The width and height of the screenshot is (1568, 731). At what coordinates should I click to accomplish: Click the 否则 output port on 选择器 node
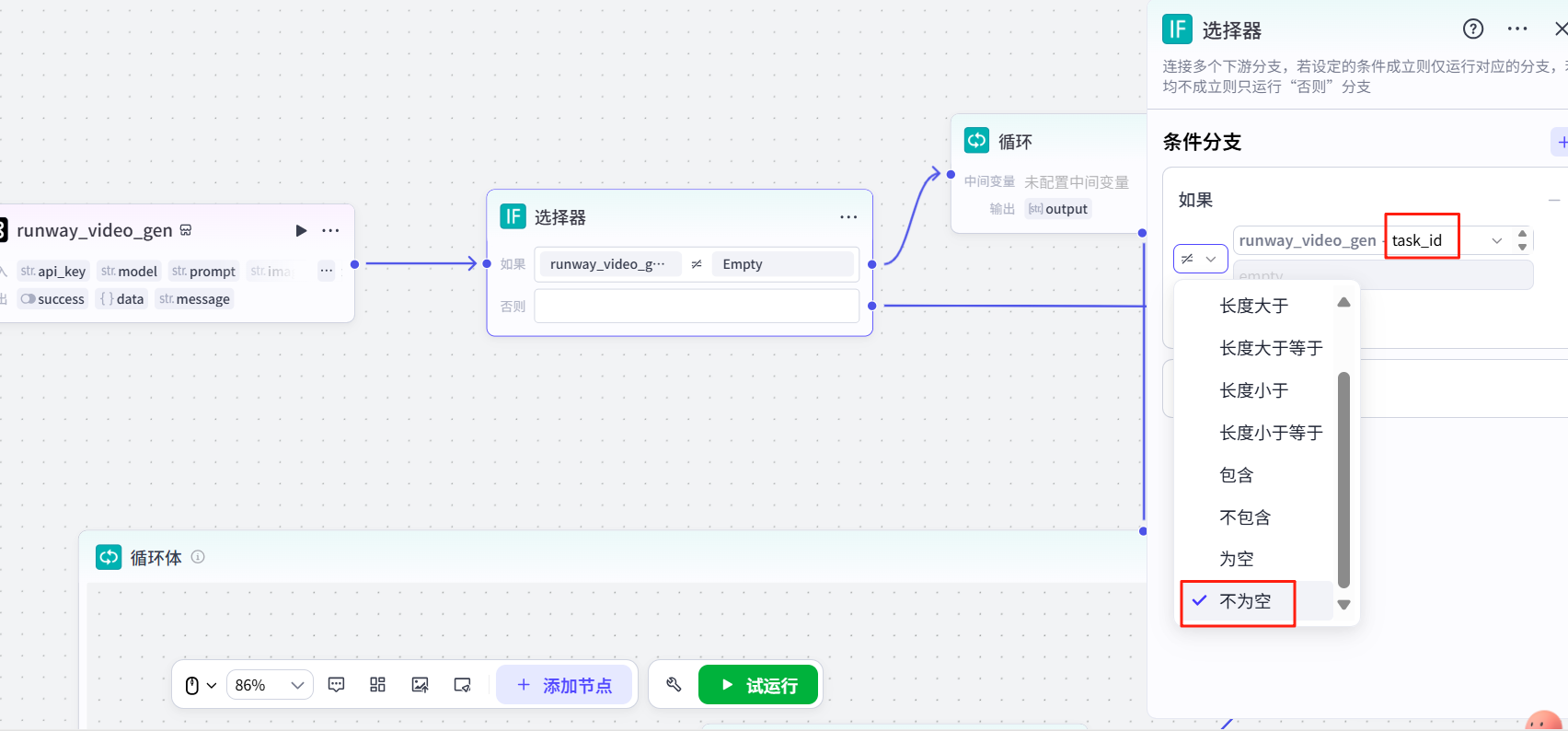[872, 306]
